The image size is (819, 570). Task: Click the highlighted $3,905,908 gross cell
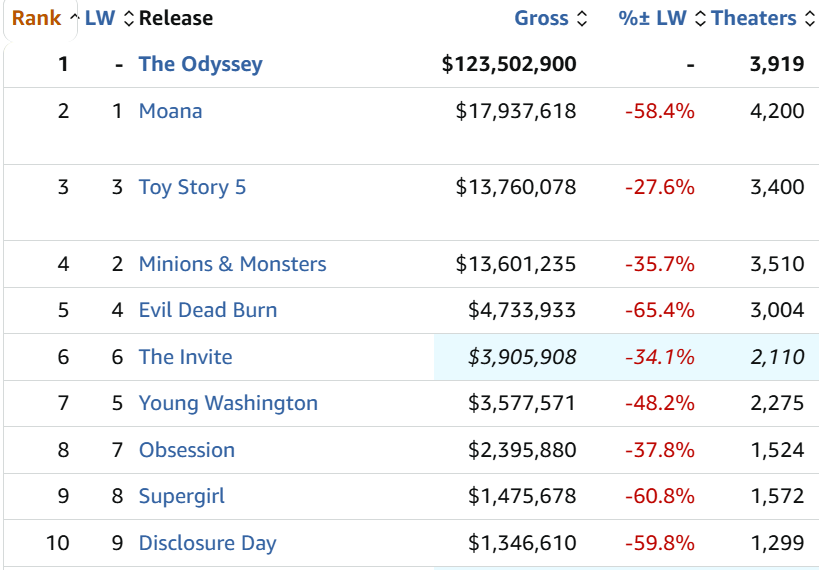[x=506, y=357]
